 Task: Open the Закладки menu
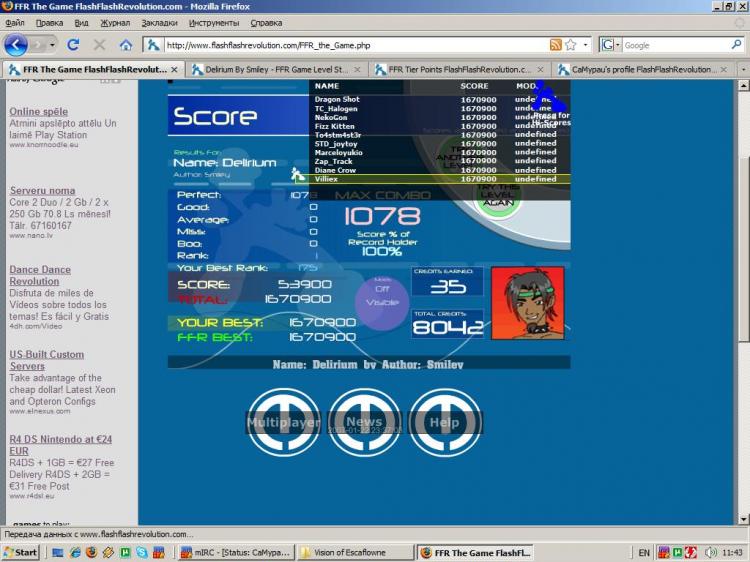[159, 22]
